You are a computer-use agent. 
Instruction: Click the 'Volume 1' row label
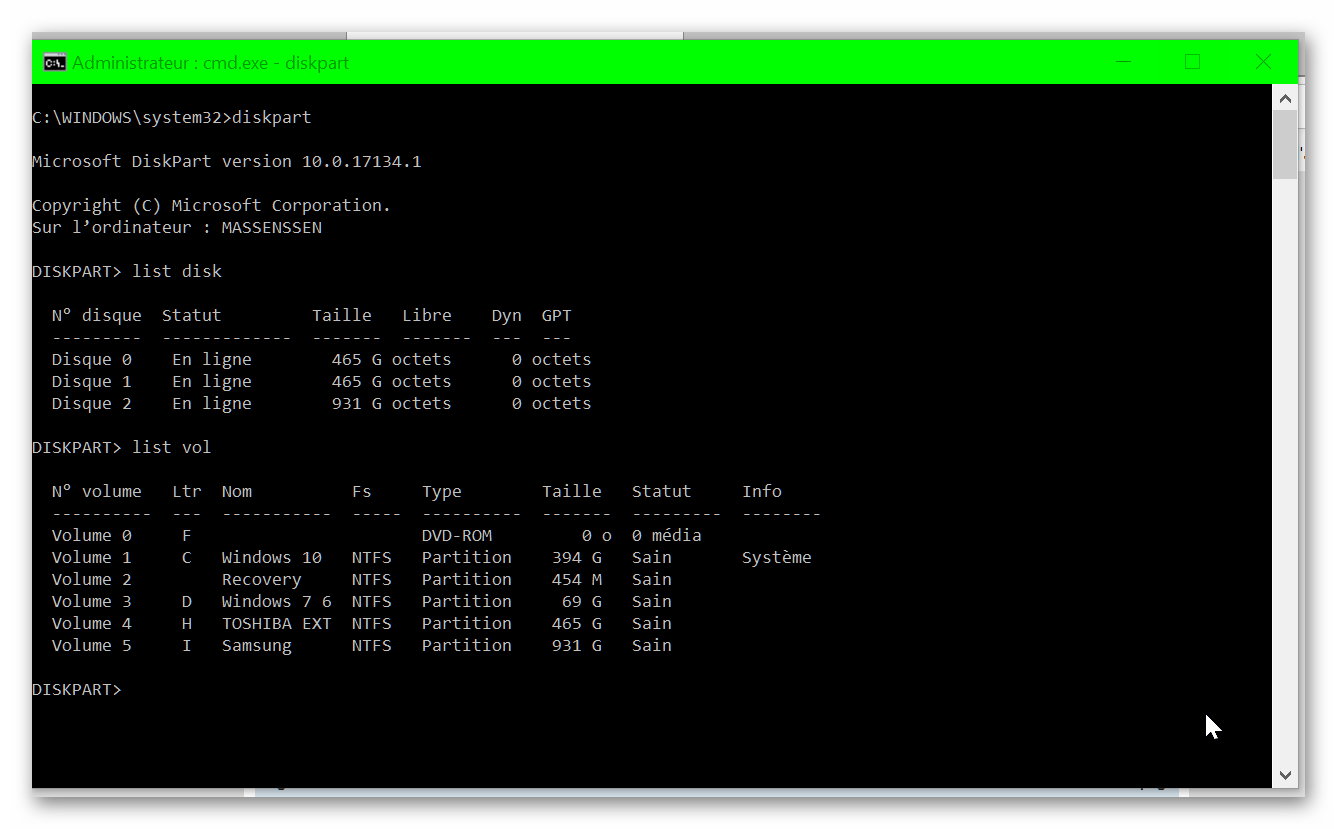pos(92,558)
